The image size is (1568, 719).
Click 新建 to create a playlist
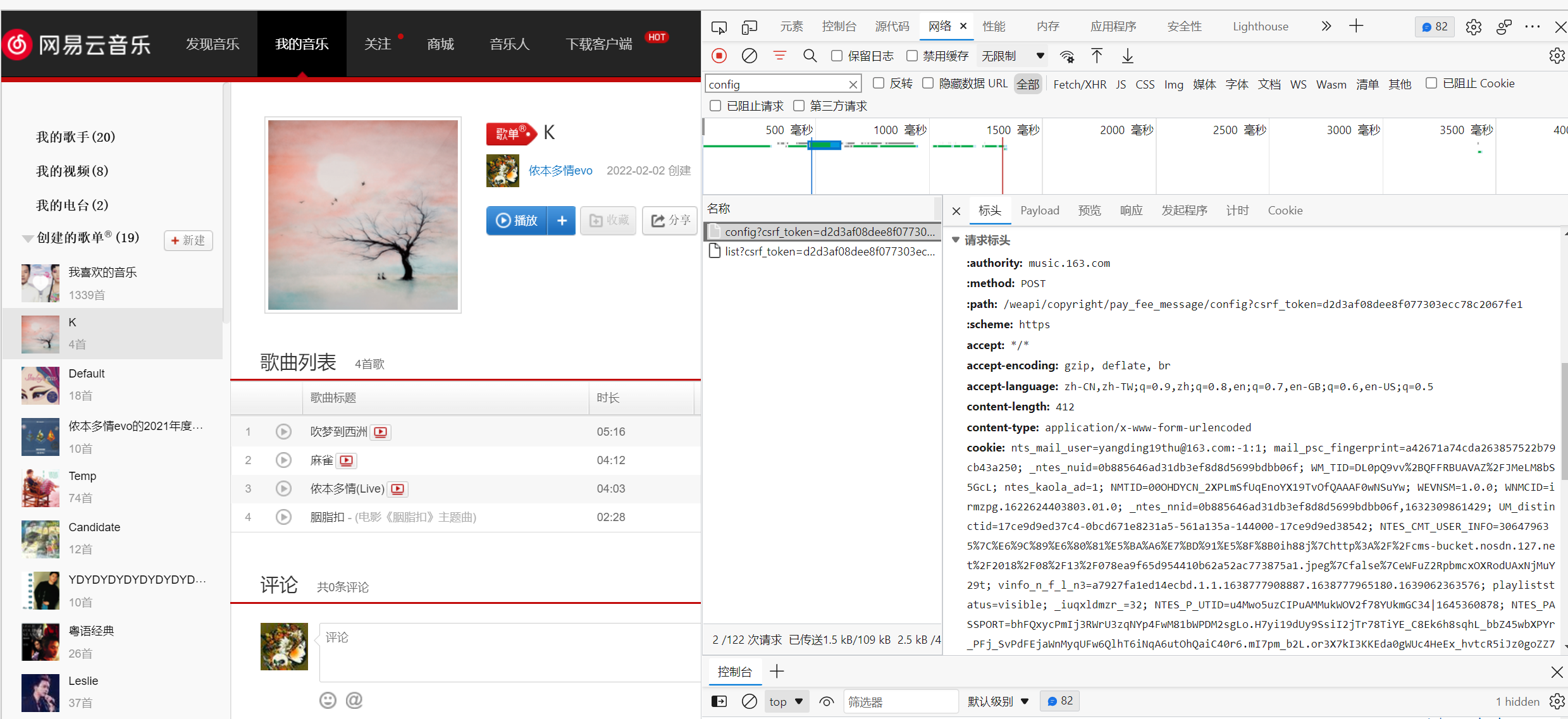point(188,240)
